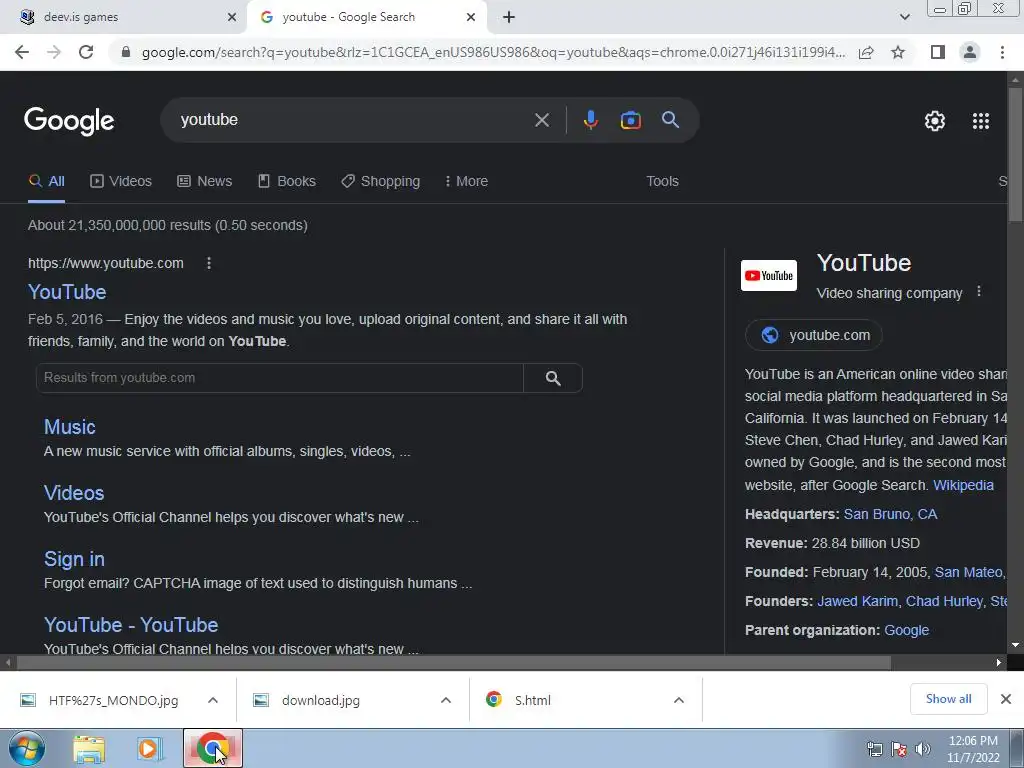Submit search with magnifier icon
This screenshot has width=1024, height=768.
[x=670, y=120]
